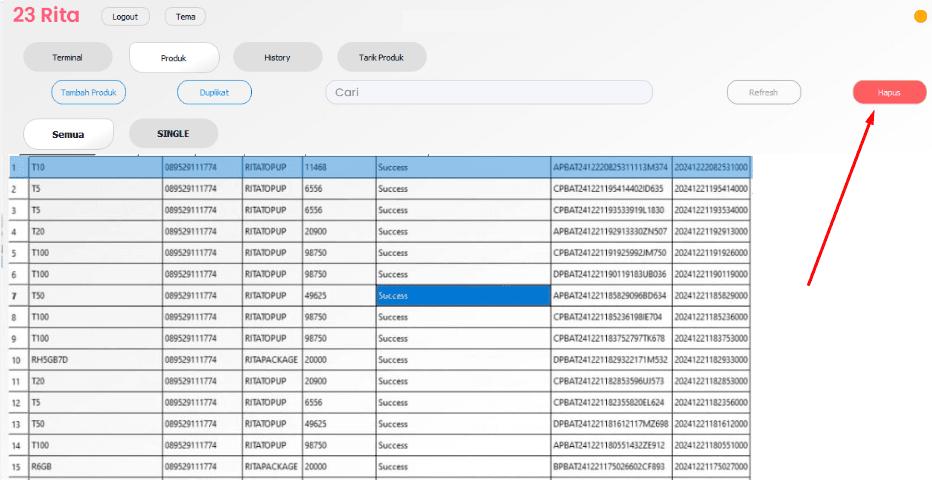Switch to the Terminal tab
Image resolution: width=932 pixels, height=480 pixels.
(67, 57)
